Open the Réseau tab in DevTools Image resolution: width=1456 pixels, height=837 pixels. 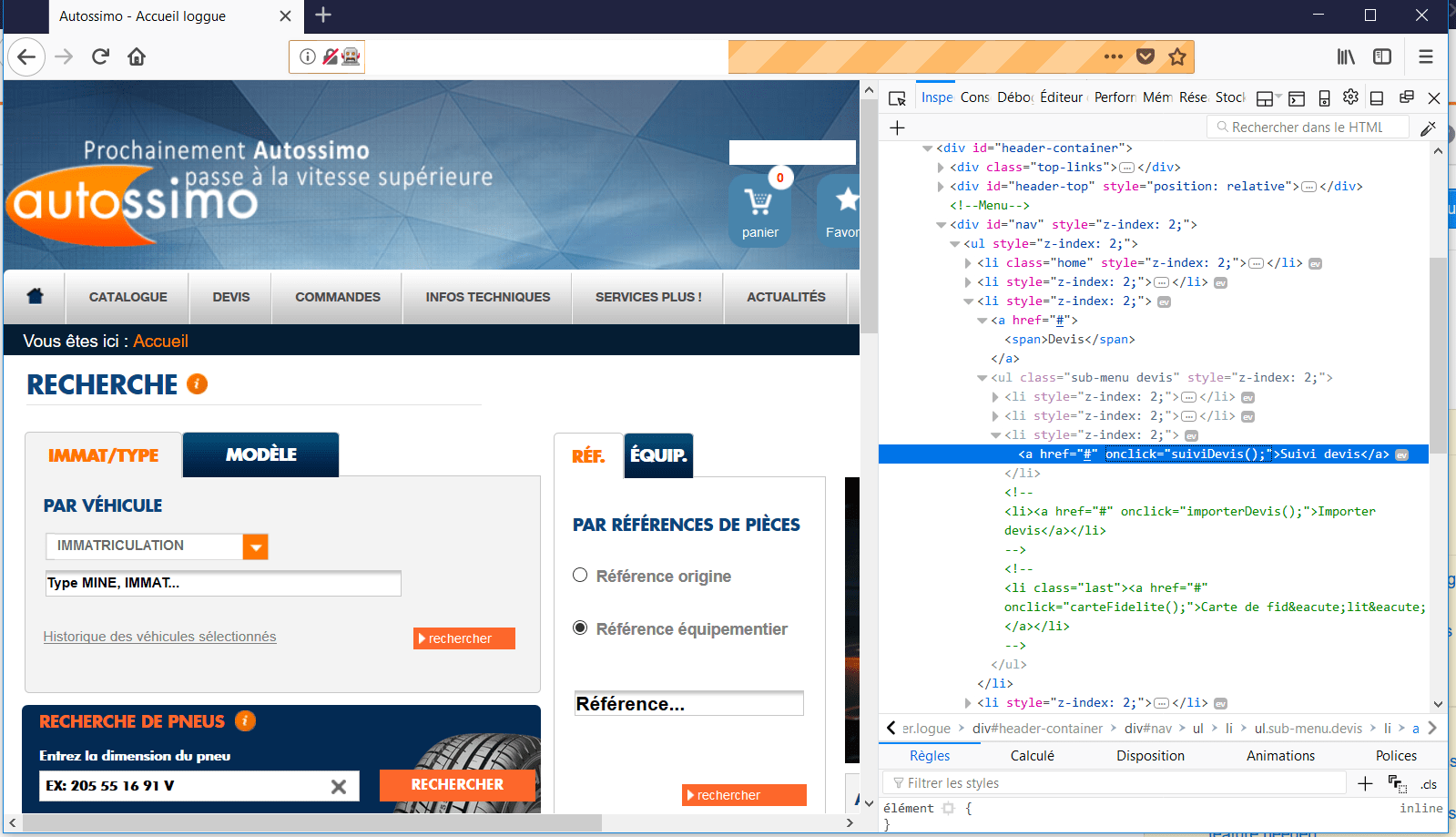click(1193, 97)
